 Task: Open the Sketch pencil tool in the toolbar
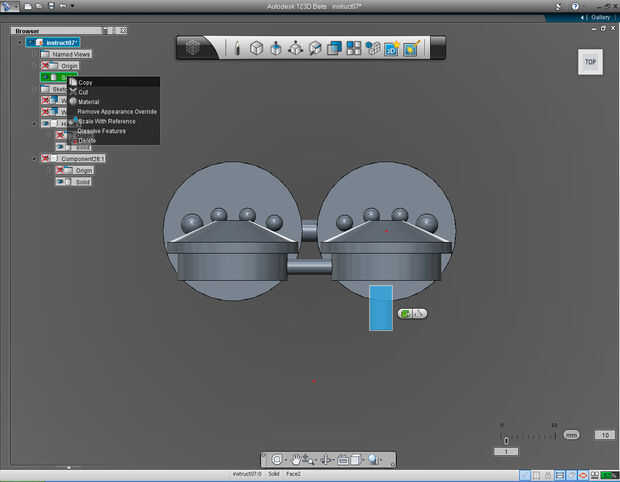[237, 48]
